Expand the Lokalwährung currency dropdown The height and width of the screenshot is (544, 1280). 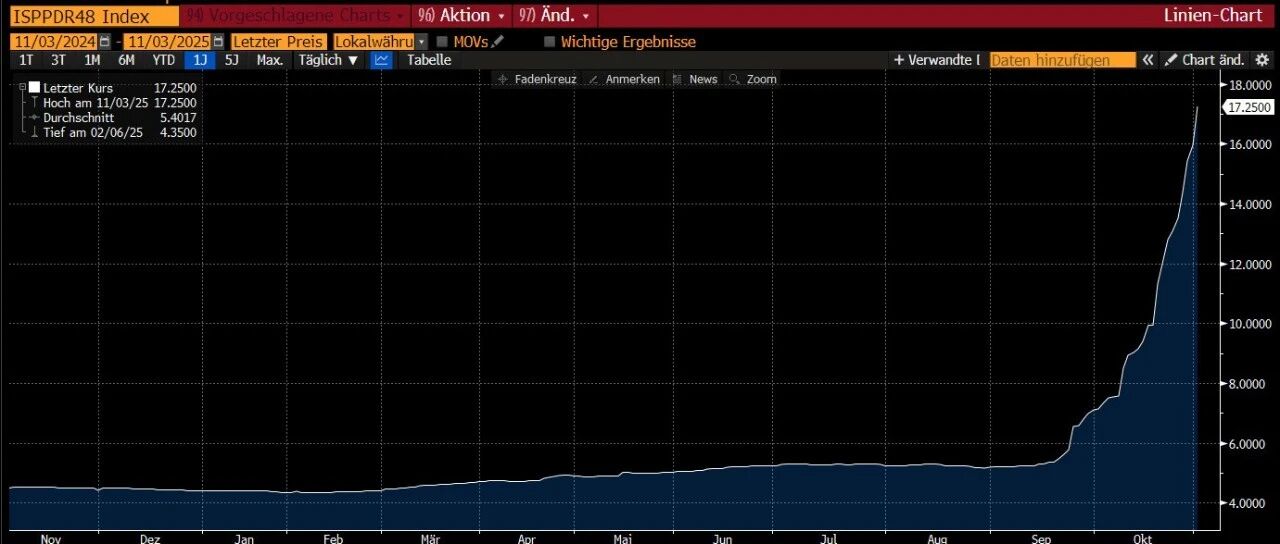pos(421,42)
